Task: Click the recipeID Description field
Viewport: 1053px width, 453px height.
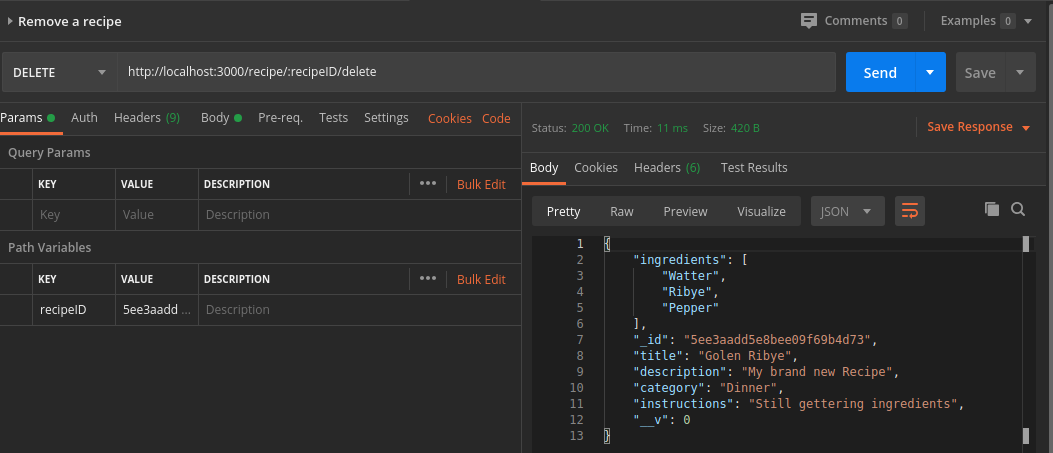Action: tap(360, 309)
